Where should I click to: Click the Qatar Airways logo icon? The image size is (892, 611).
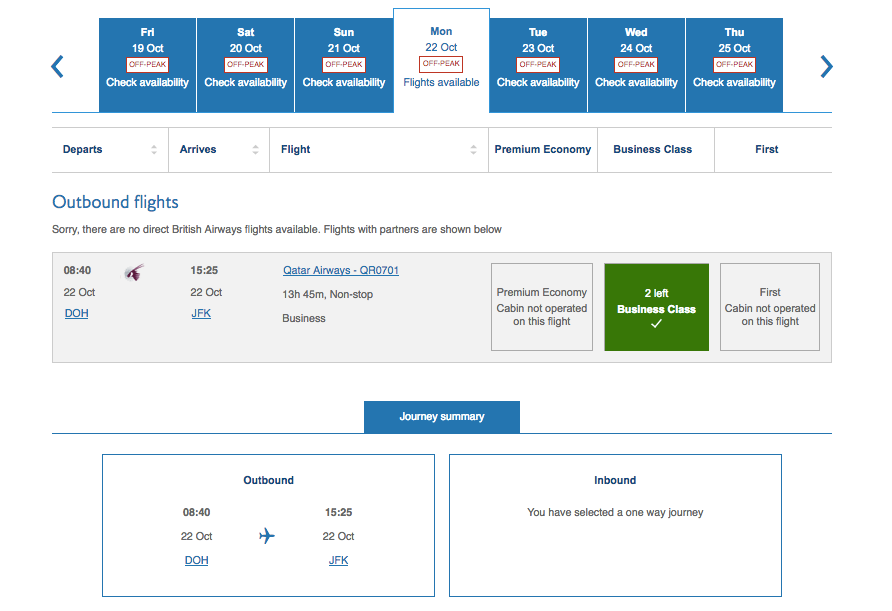[134, 271]
